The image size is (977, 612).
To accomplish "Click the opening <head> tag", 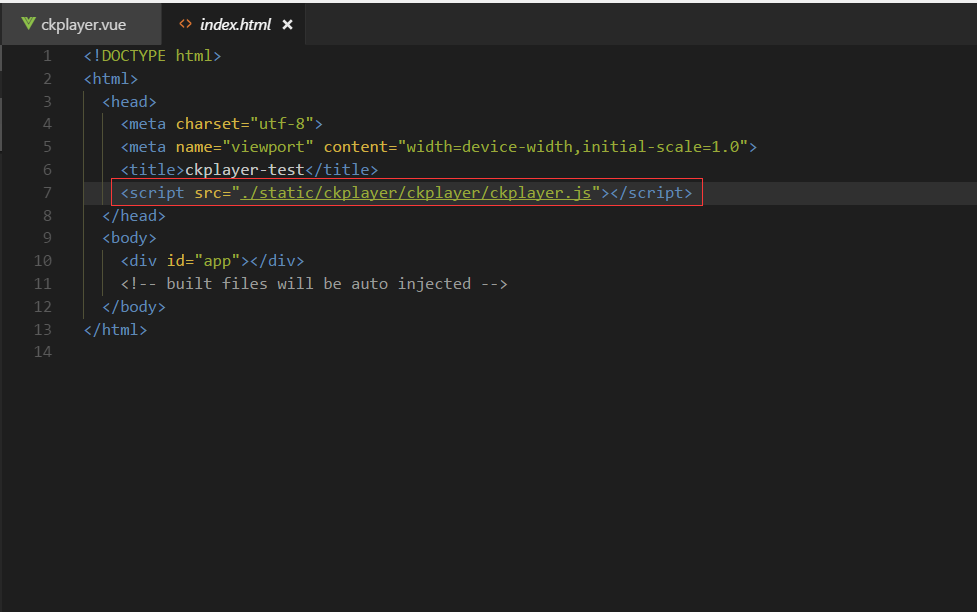I will click(x=130, y=102).
